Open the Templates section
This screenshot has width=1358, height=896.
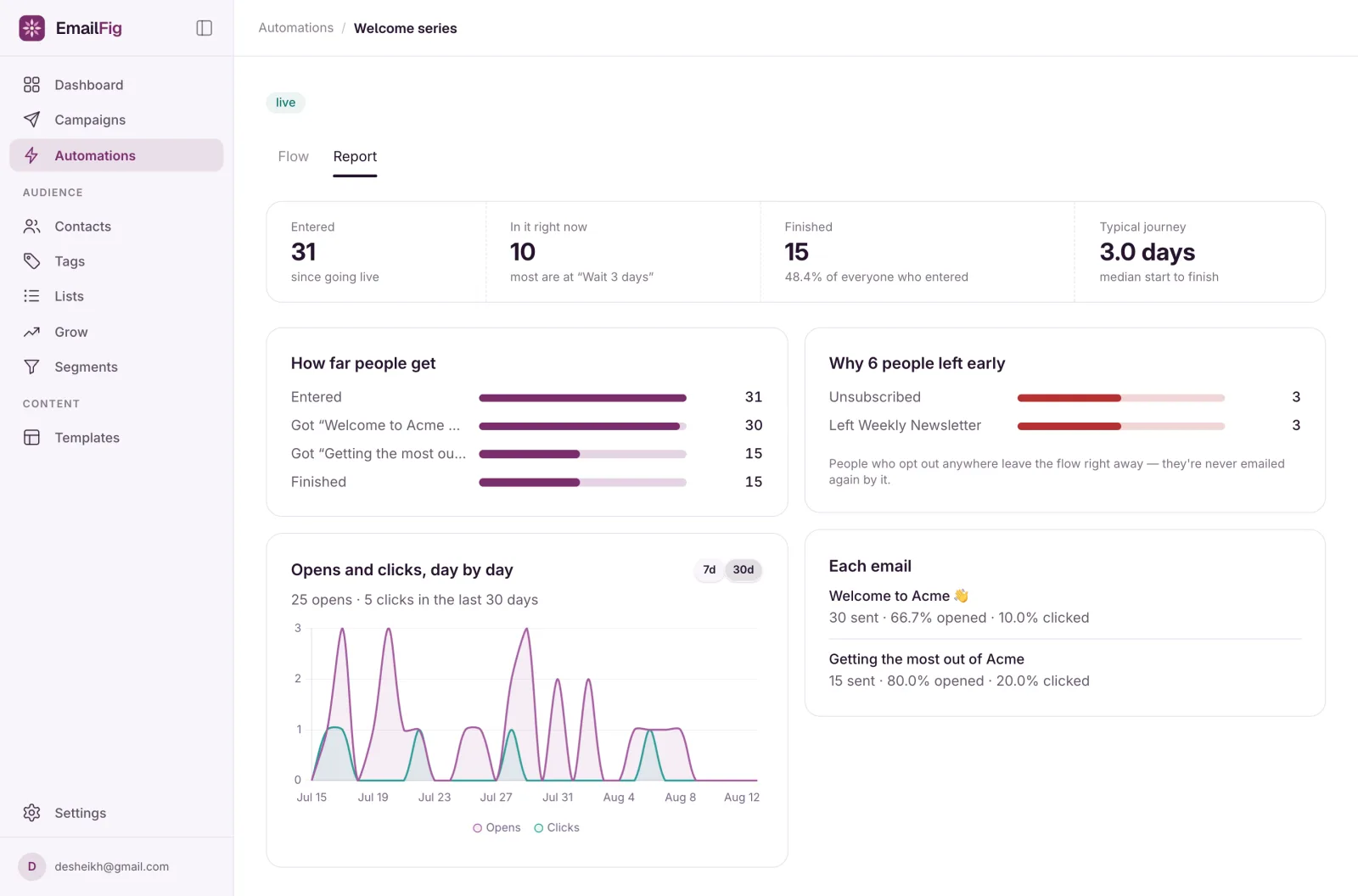coord(116,438)
